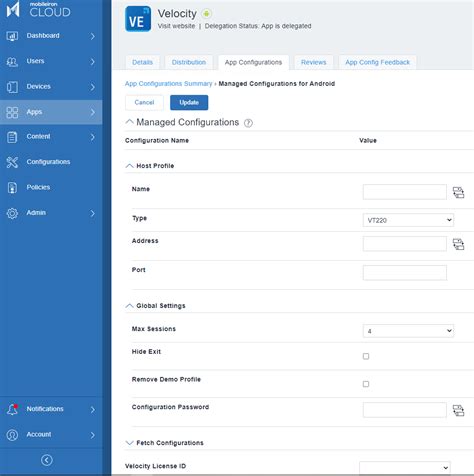Expand the Notifications menu chevron
474x476 pixels.
[x=93, y=410]
